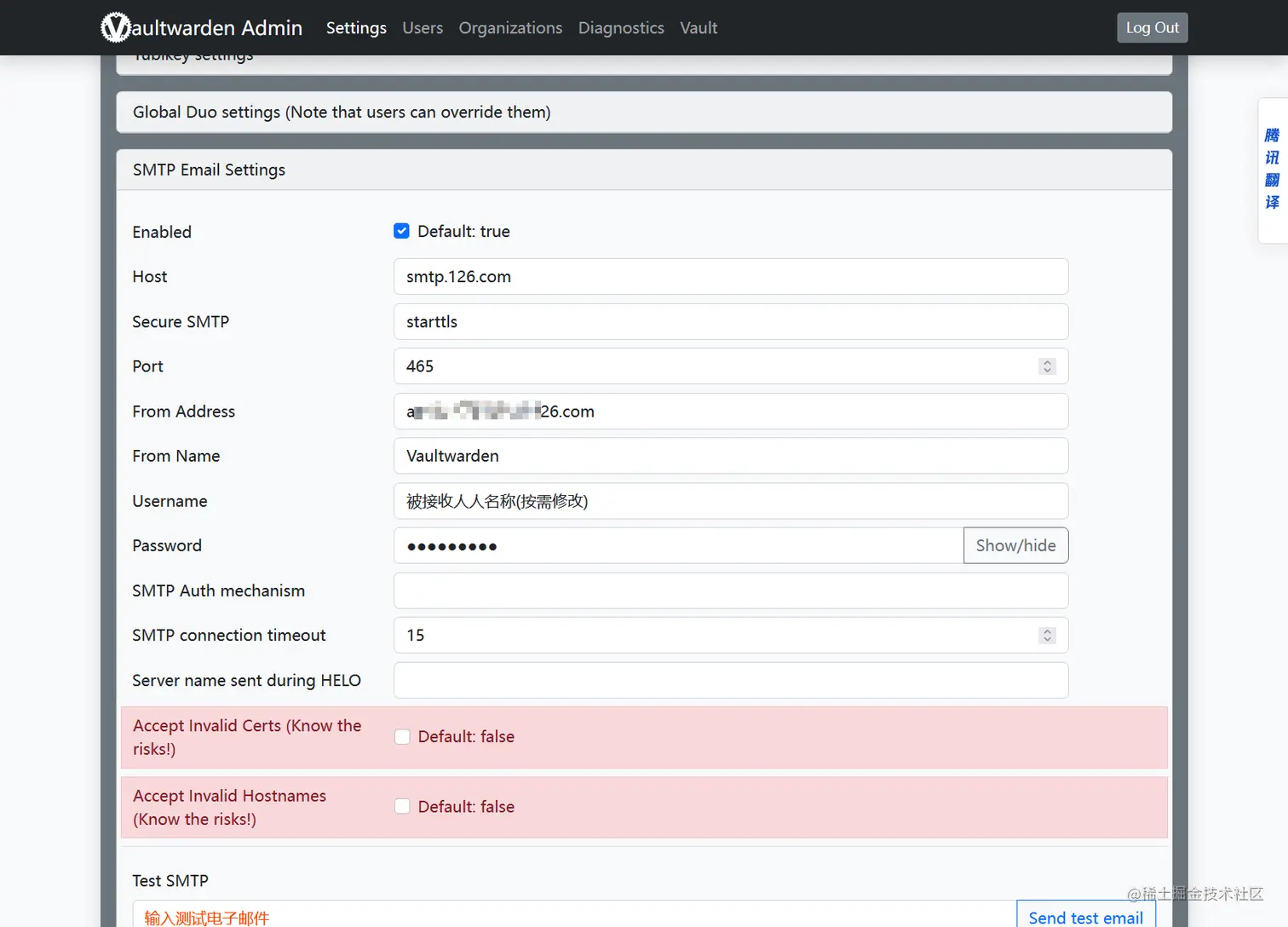1288x927 pixels.
Task: Toggle password visibility with Show/hide
Action: pyautogui.click(x=1015, y=546)
